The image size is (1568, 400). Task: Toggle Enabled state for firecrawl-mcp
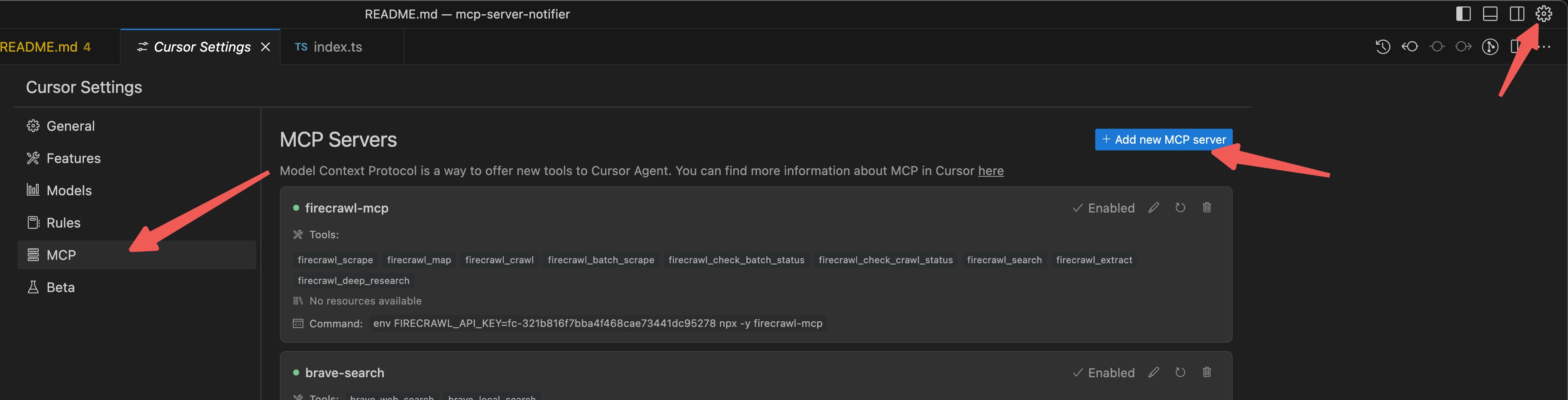(x=1103, y=208)
